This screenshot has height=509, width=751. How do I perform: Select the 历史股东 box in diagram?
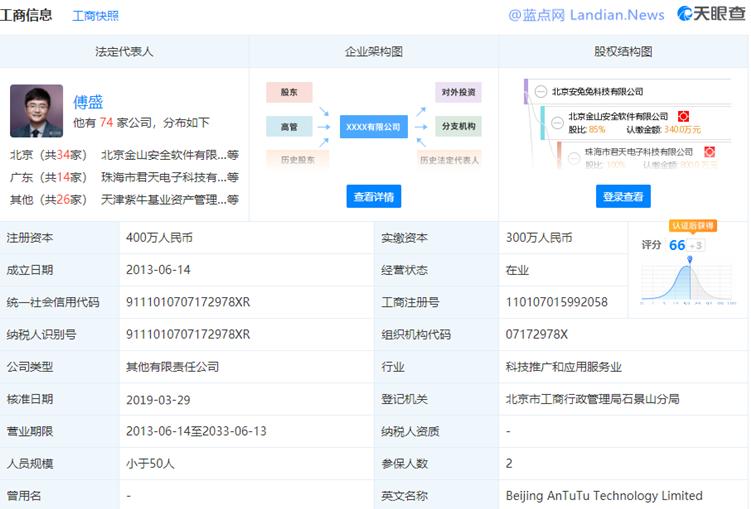297,160
